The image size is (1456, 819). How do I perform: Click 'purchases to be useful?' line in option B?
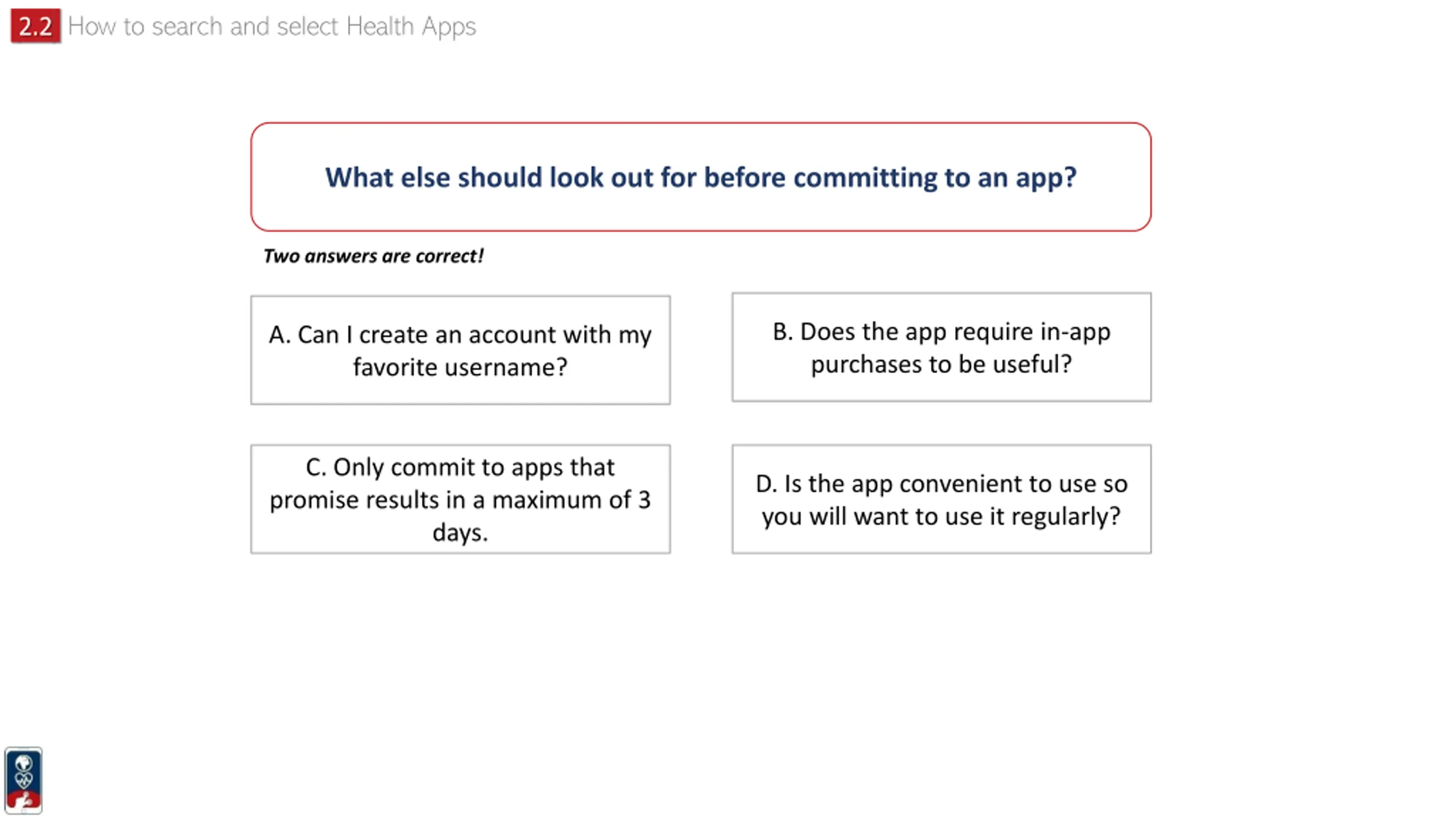click(941, 364)
